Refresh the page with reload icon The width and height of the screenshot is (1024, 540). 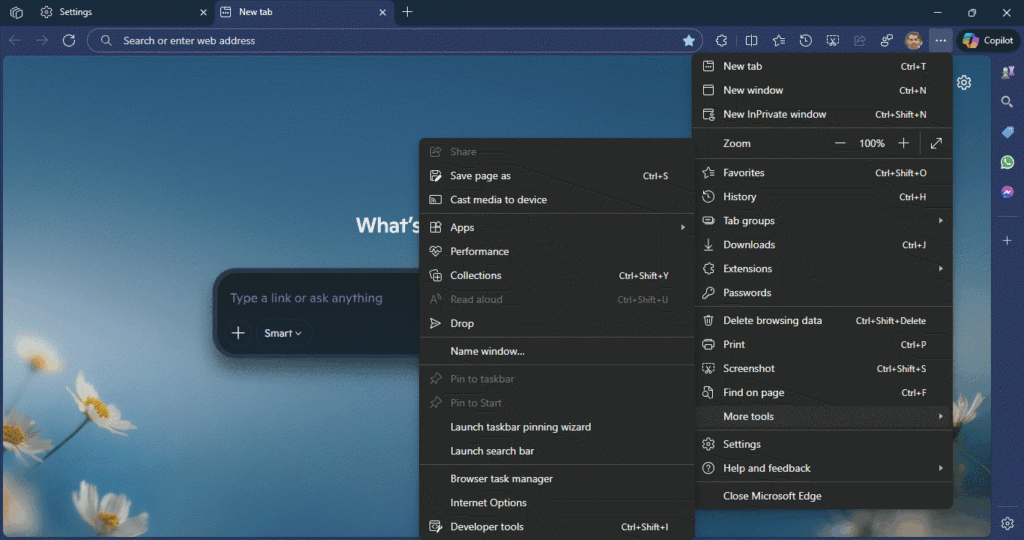coord(69,40)
